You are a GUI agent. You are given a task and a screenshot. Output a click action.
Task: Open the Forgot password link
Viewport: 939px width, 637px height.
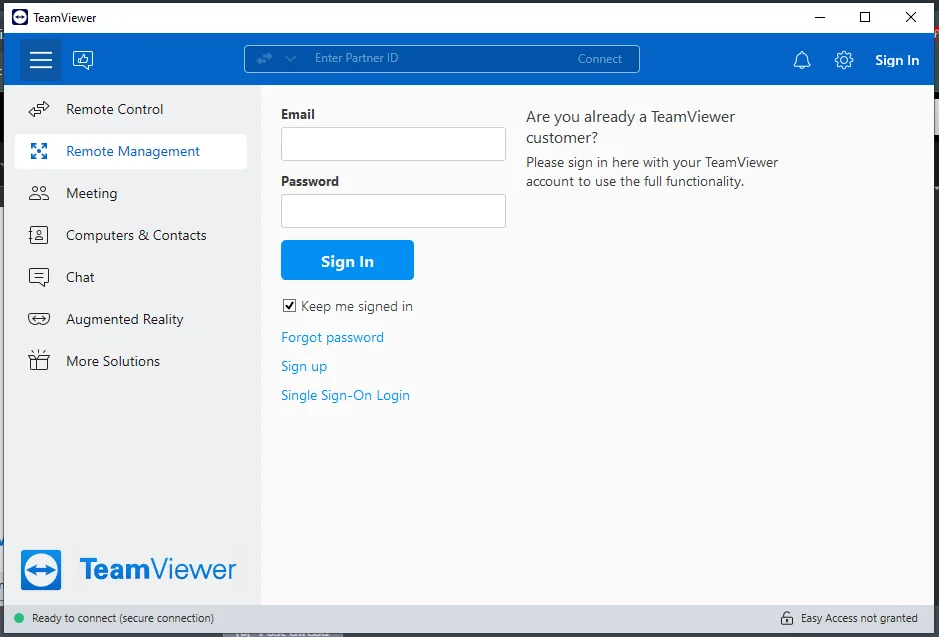[x=332, y=337]
